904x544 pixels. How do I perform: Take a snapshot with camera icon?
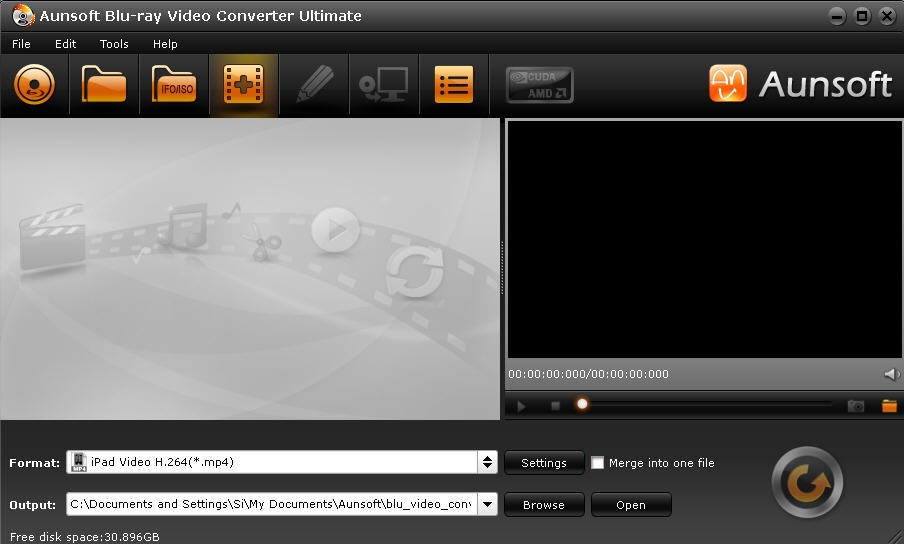(856, 406)
